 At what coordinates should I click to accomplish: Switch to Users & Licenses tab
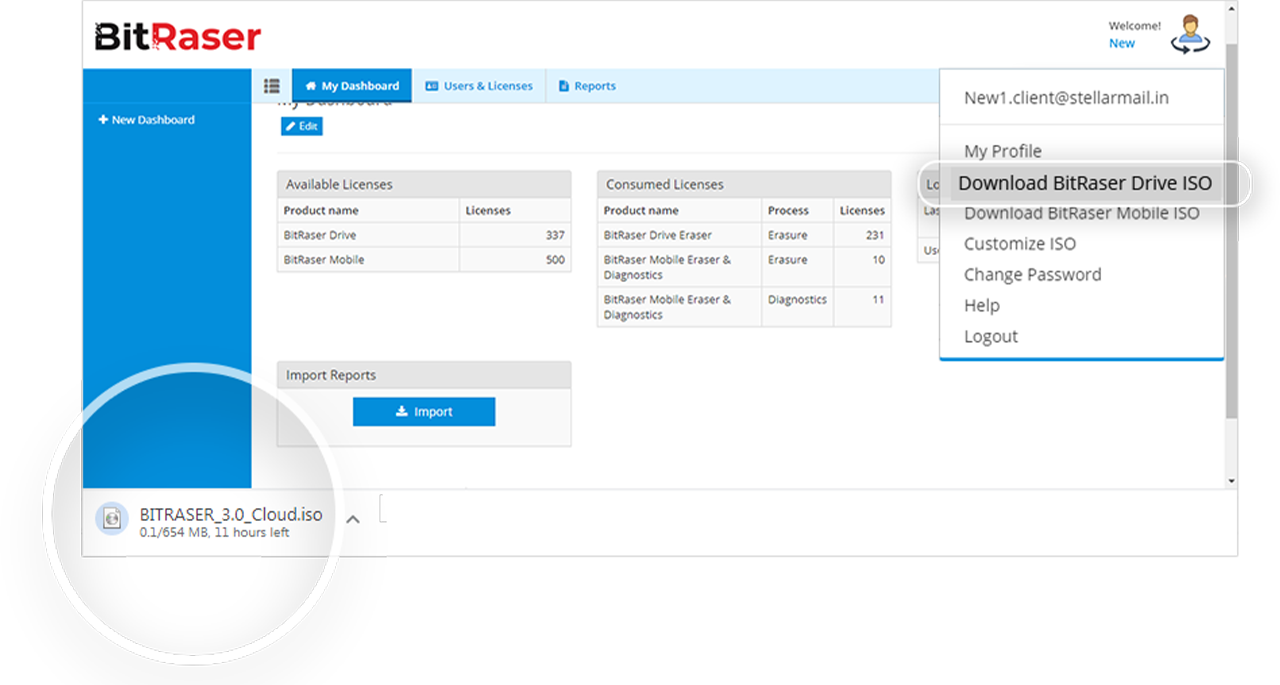[478, 86]
